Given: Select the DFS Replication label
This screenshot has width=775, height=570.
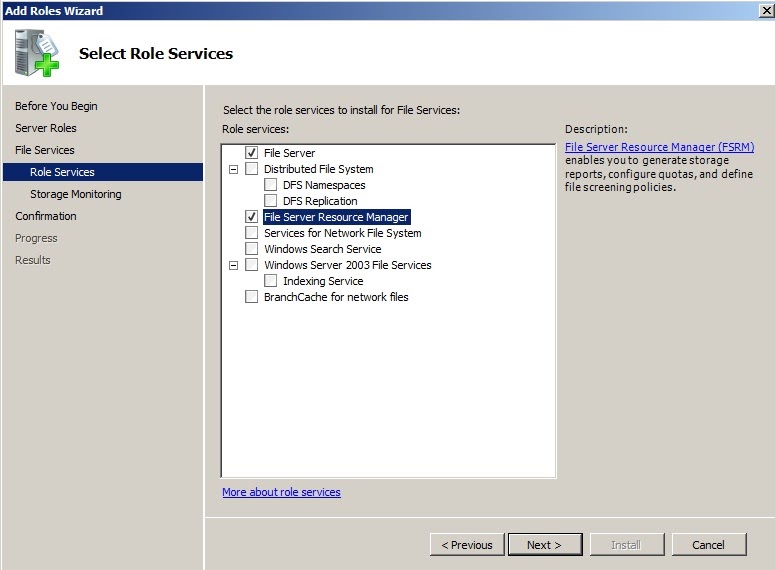Looking at the screenshot, I should pos(320,201).
